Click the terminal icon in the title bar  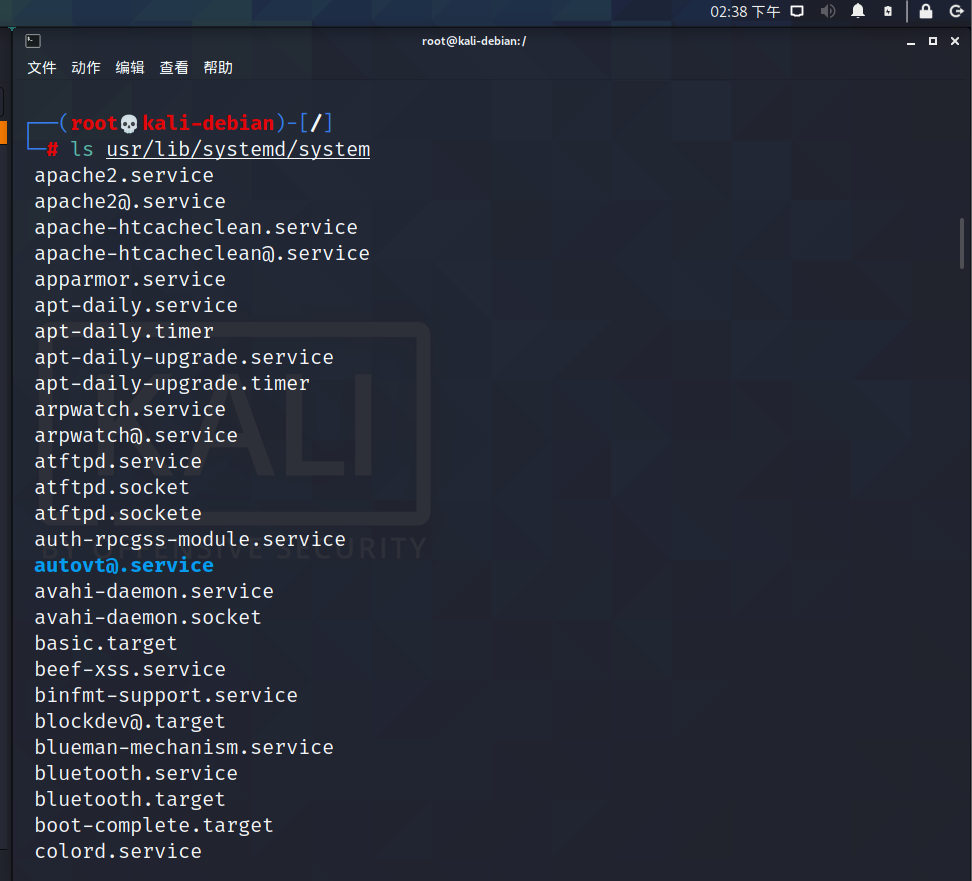33,41
